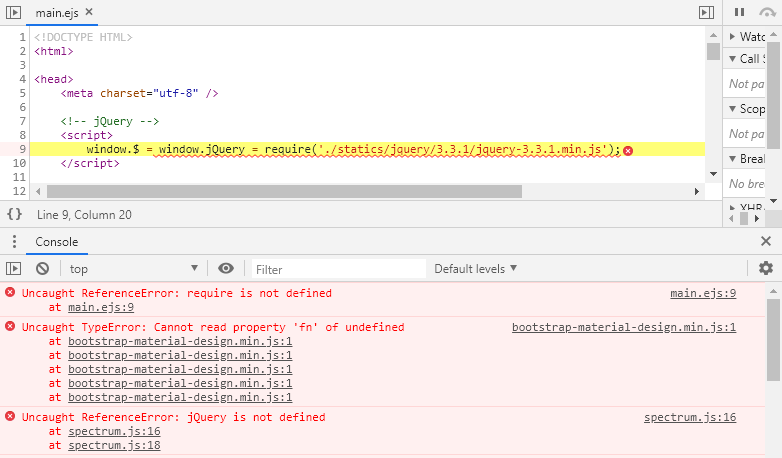The height and width of the screenshot is (458, 782).
Task: Step over next function call
Action: coord(767,12)
